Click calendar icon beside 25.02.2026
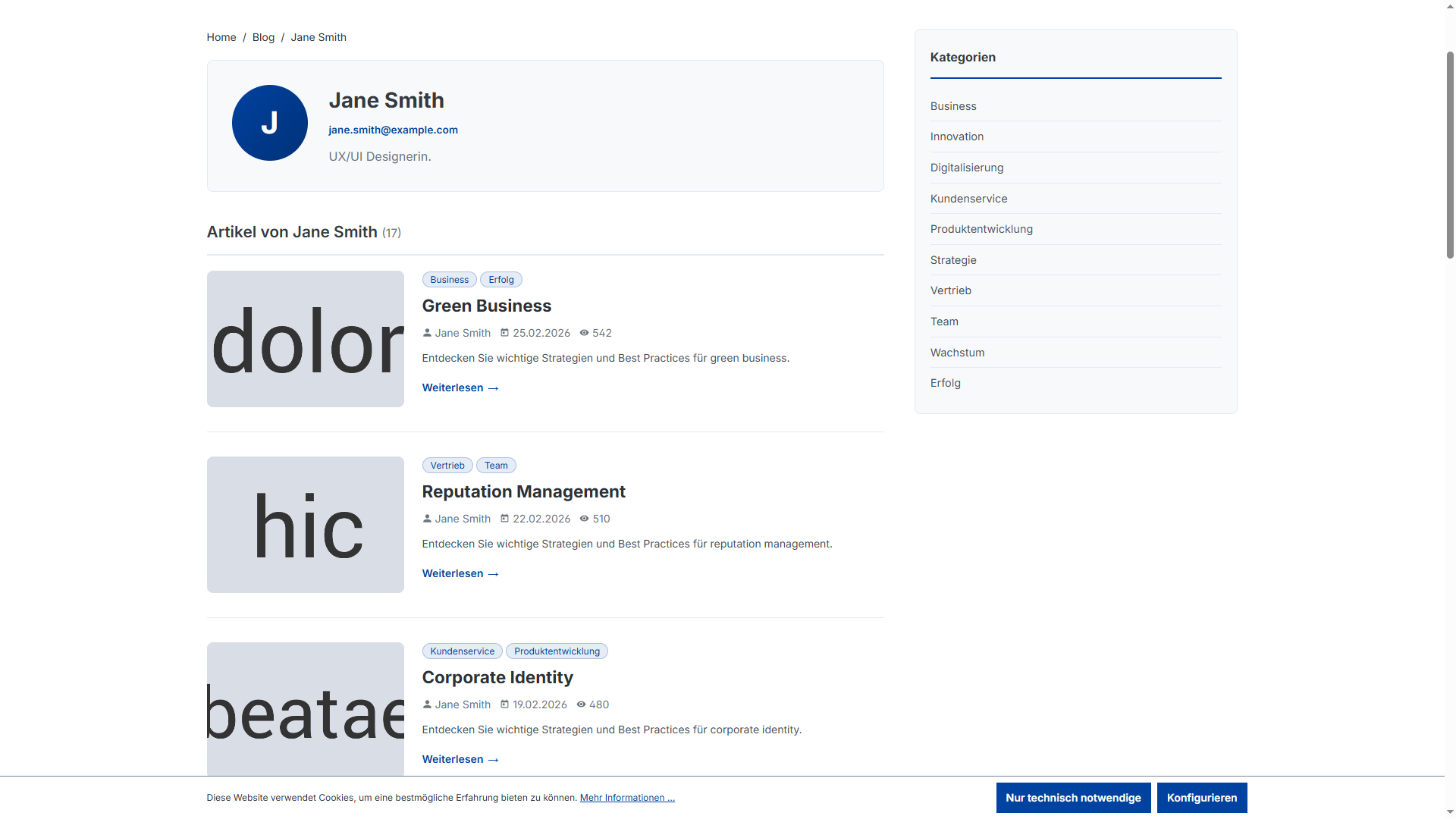This screenshot has height=819, width=1456. 504,333
